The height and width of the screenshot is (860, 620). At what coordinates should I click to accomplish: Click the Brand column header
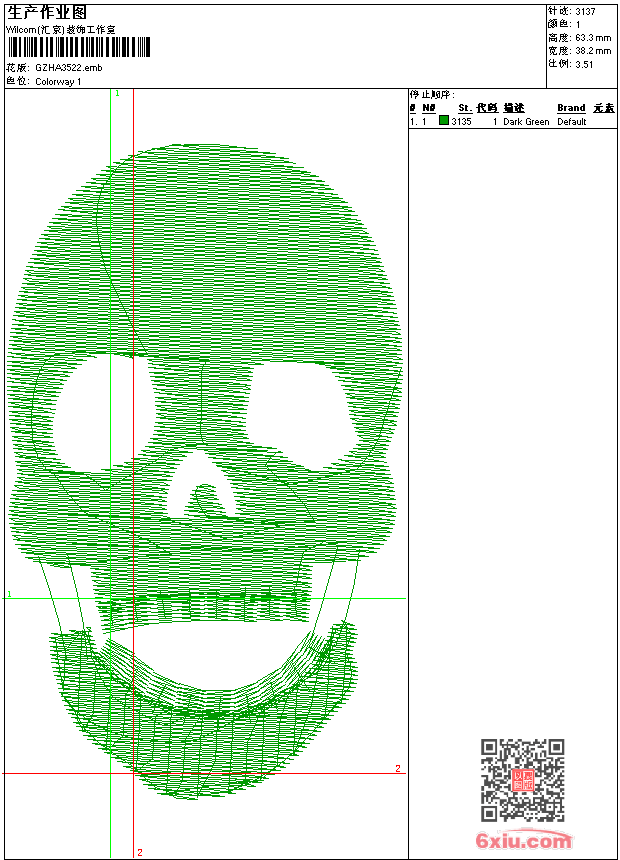tap(571, 108)
